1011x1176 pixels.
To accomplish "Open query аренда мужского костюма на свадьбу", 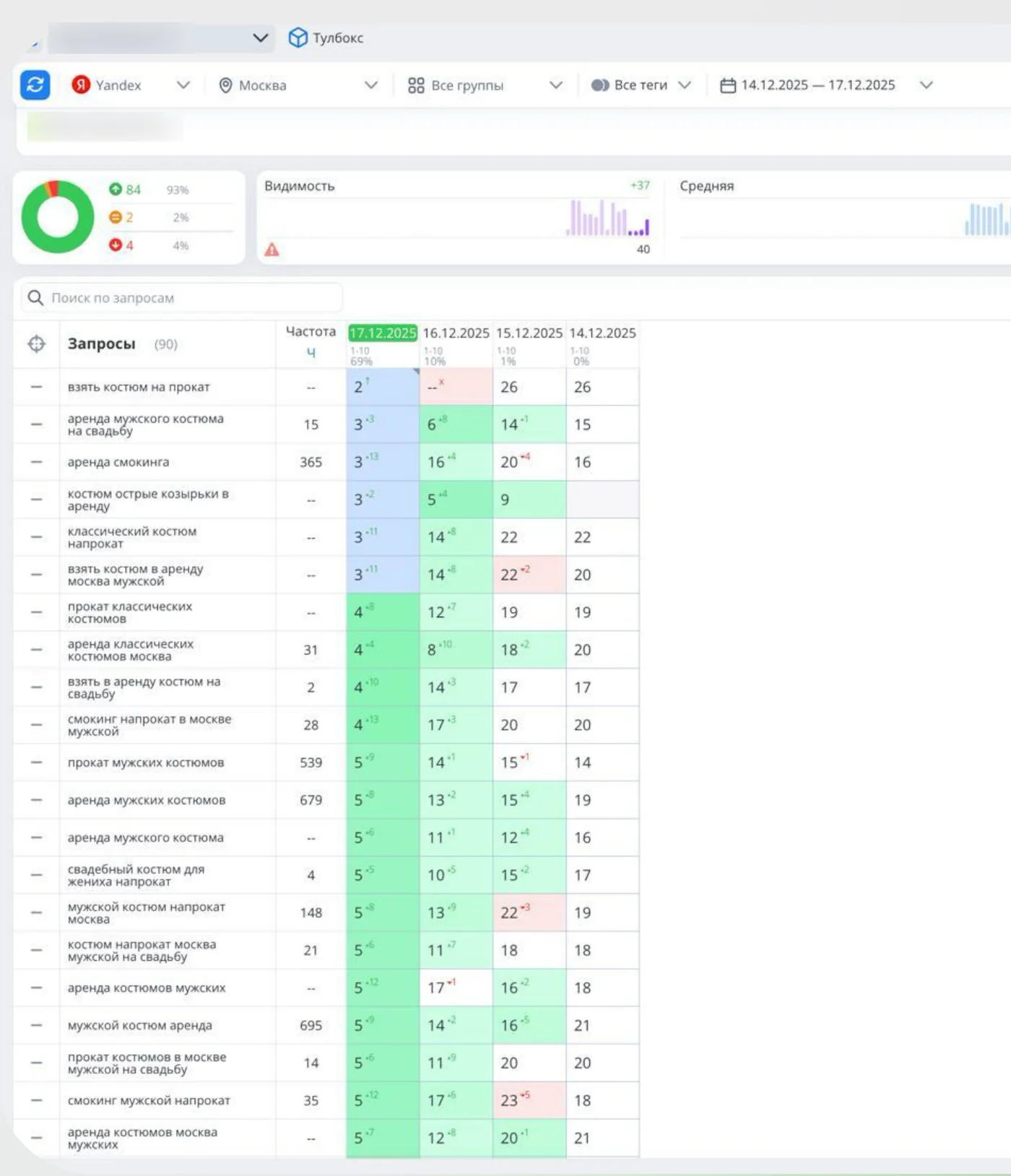I will (x=145, y=424).
